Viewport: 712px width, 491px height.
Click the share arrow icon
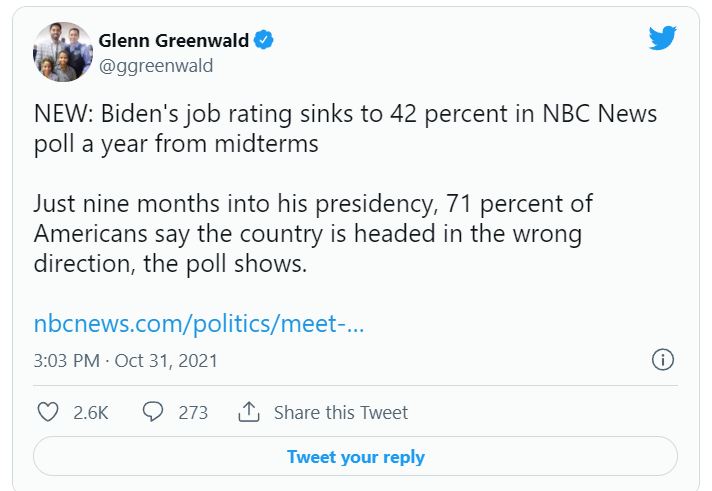tap(248, 412)
